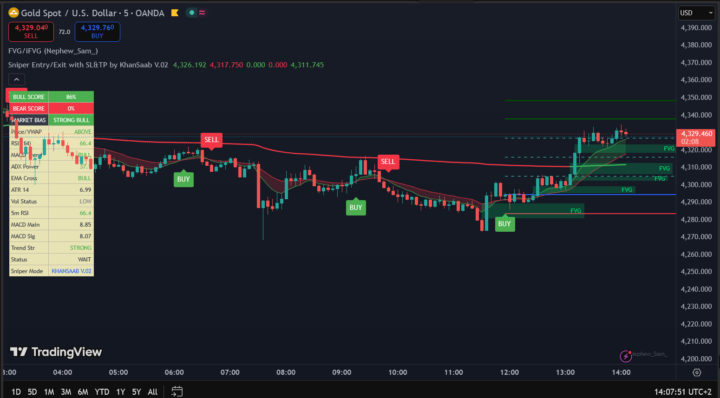Click the WAIT status value

[x=84, y=259]
